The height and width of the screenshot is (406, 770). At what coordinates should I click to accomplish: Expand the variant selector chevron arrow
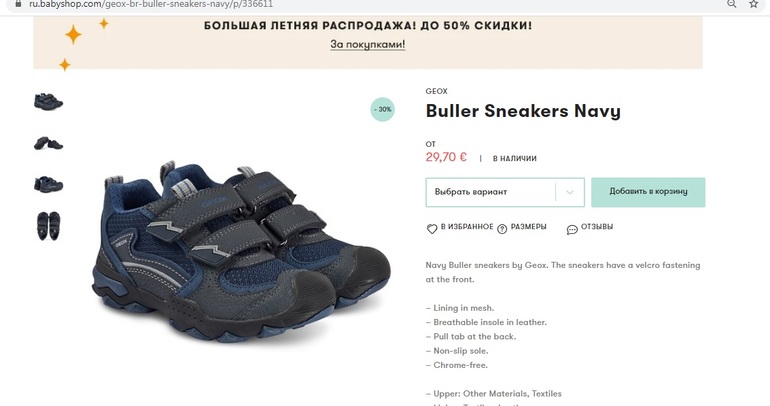[570, 192]
